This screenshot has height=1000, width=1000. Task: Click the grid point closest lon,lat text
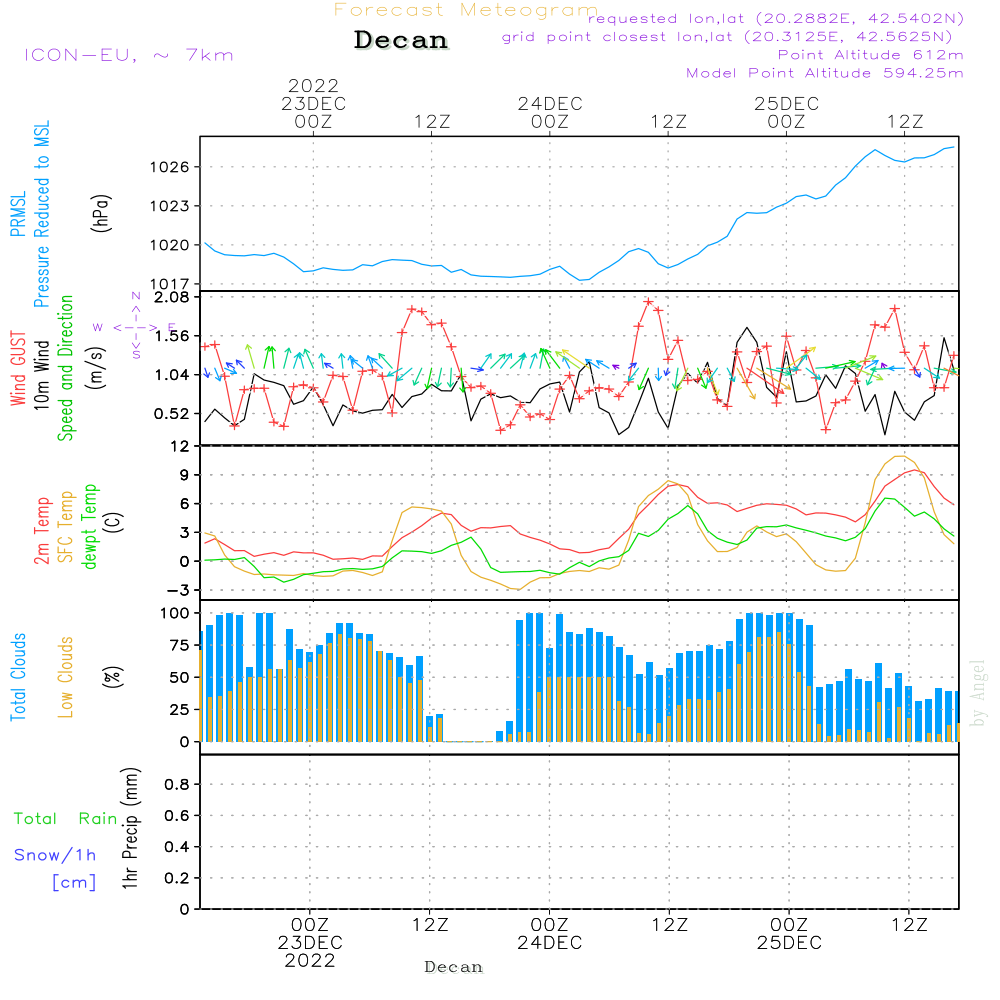[733, 37]
